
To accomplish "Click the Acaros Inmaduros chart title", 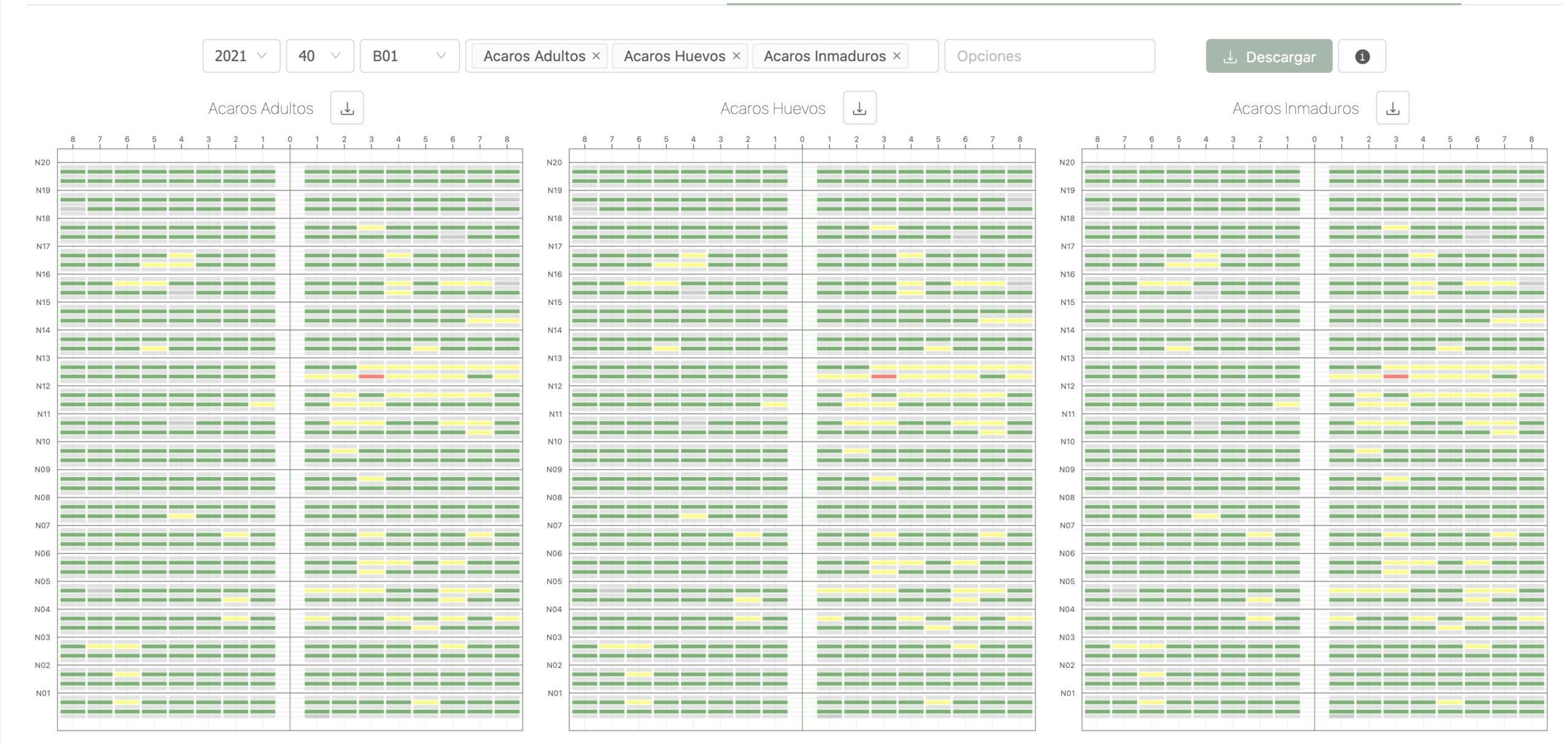I will coord(1295,108).
